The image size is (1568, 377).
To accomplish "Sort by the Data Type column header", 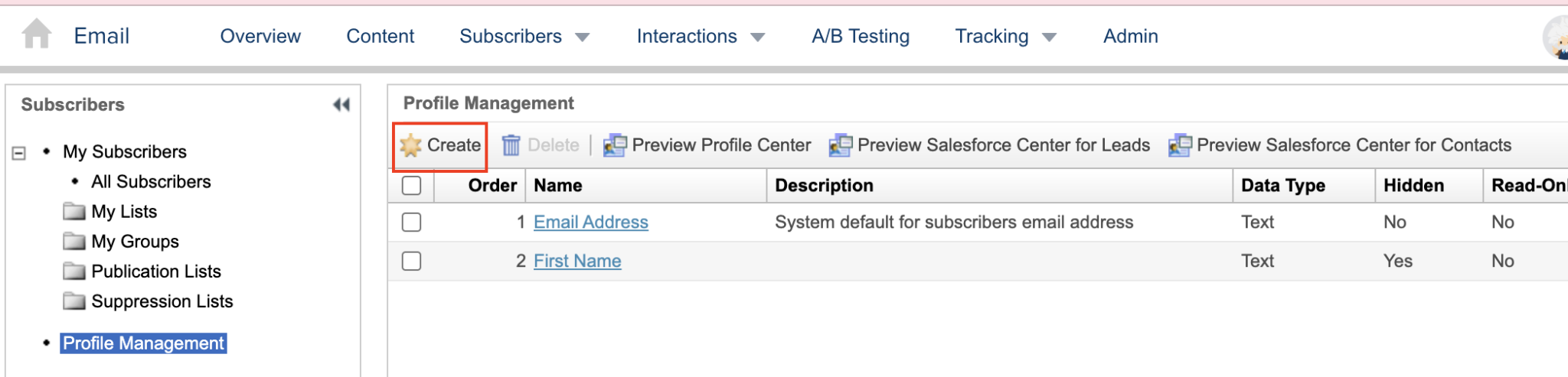I will [x=1283, y=186].
